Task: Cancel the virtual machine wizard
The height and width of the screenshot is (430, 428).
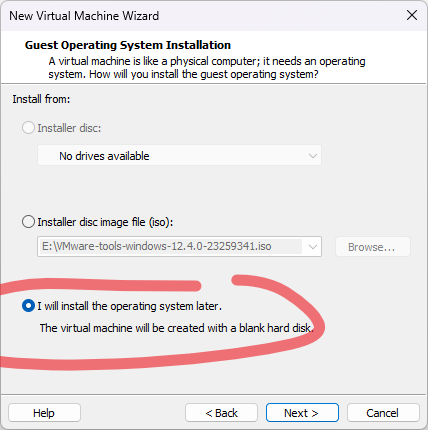Action: coord(383,413)
